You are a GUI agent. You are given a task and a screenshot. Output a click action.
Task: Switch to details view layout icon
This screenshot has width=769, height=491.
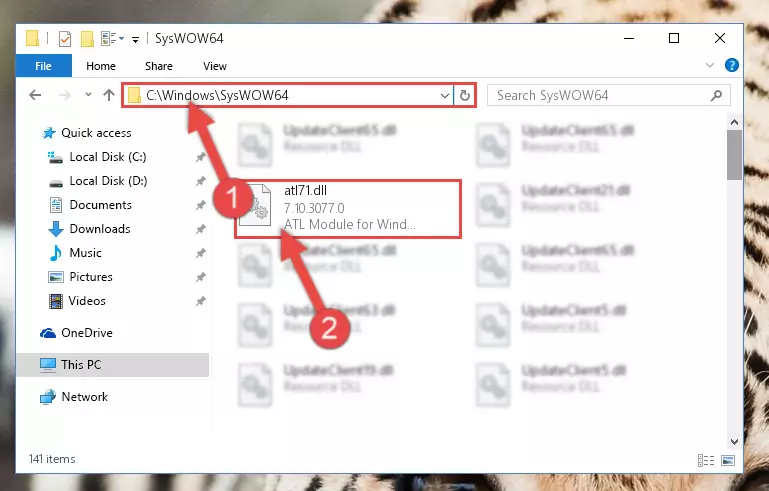pos(706,460)
